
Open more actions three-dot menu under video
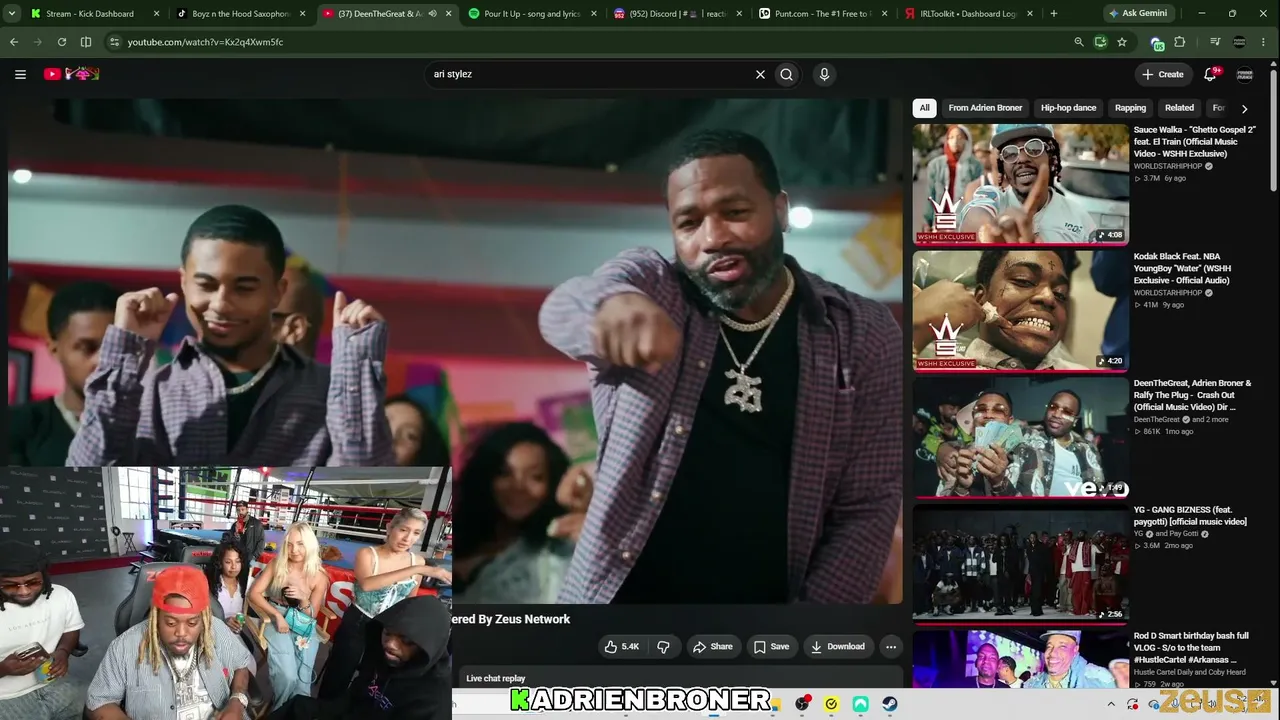click(x=891, y=647)
